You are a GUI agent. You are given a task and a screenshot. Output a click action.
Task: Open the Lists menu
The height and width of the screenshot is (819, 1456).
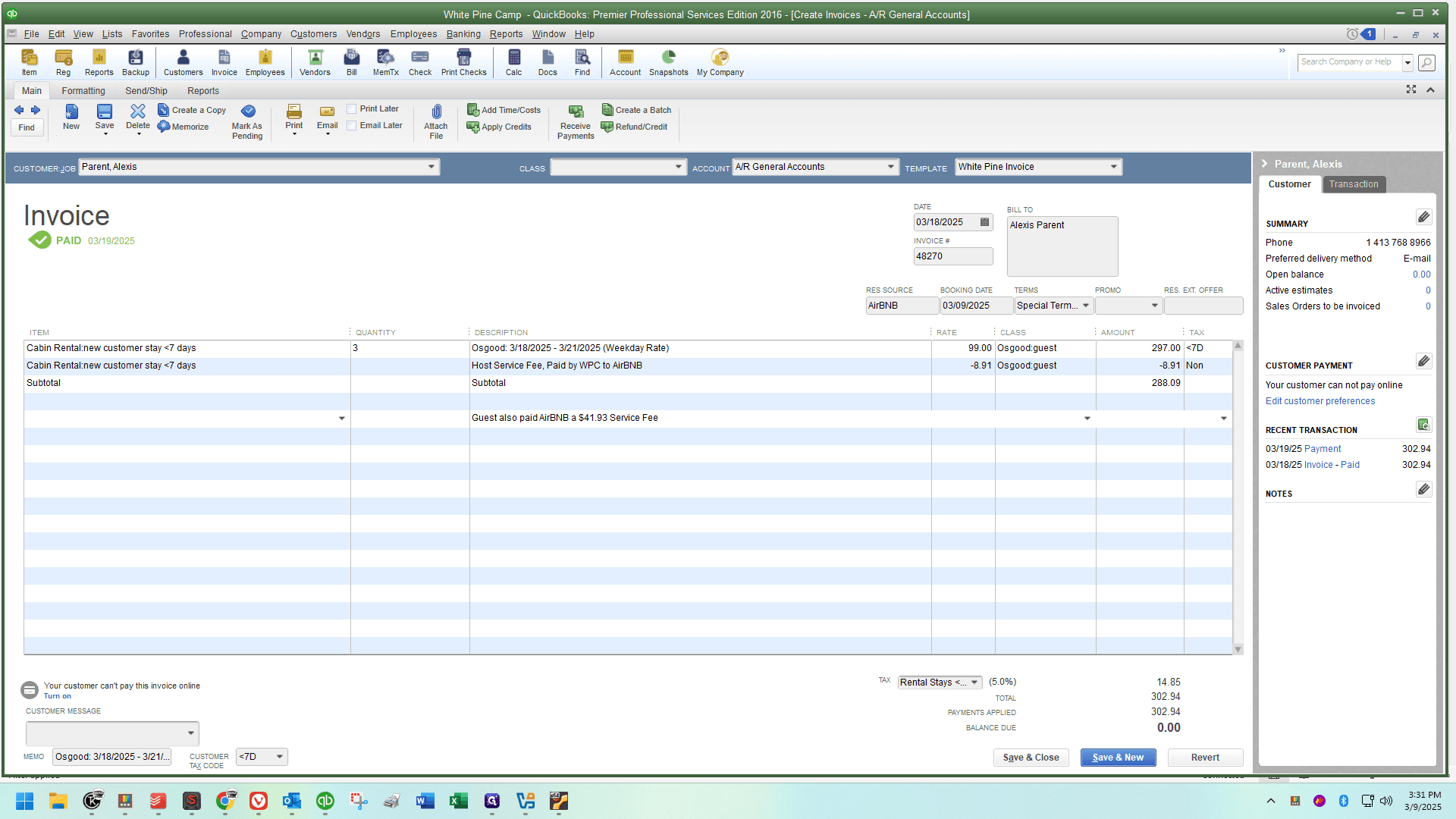coord(112,34)
